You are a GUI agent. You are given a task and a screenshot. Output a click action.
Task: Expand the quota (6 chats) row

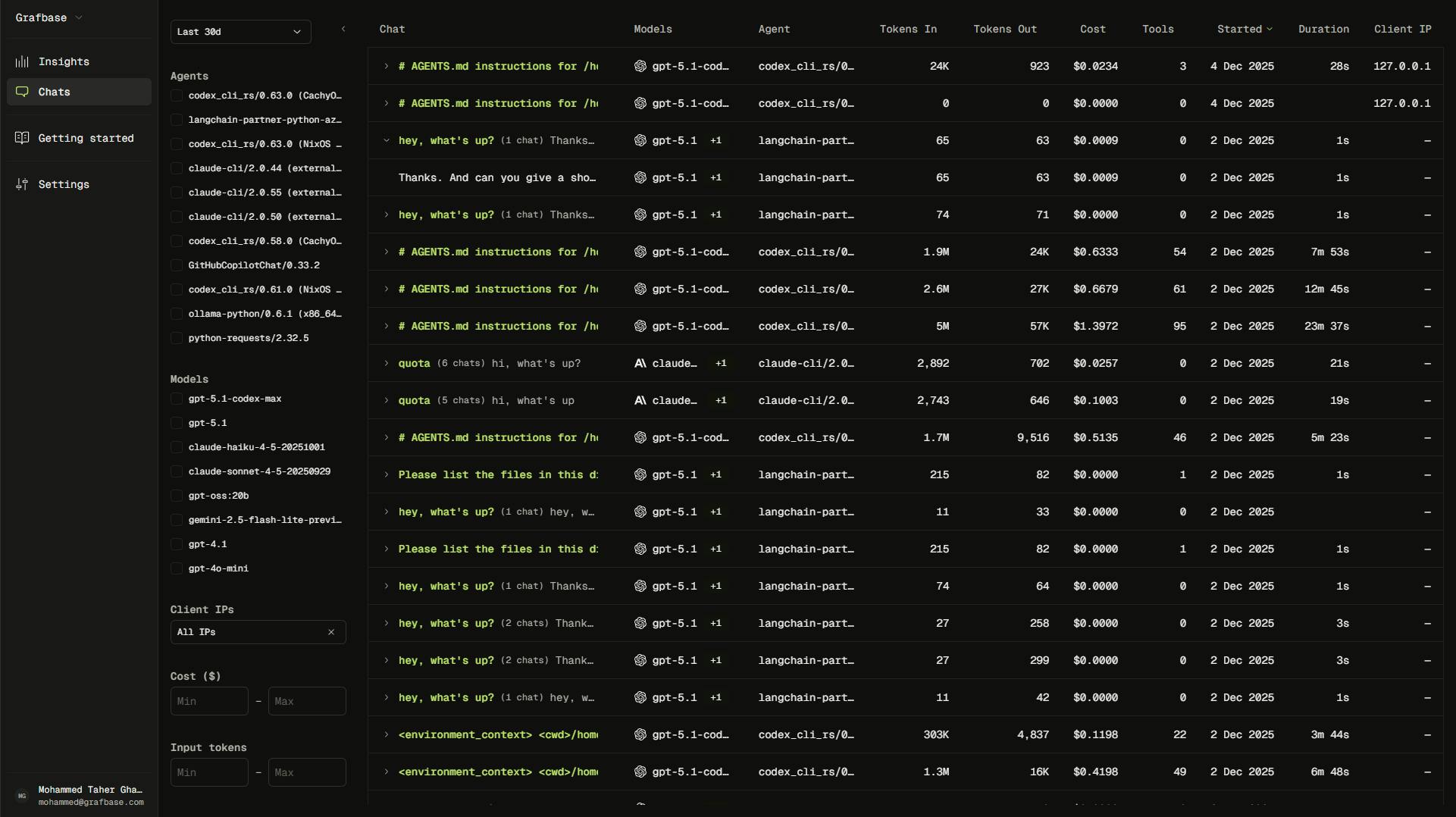[387, 363]
